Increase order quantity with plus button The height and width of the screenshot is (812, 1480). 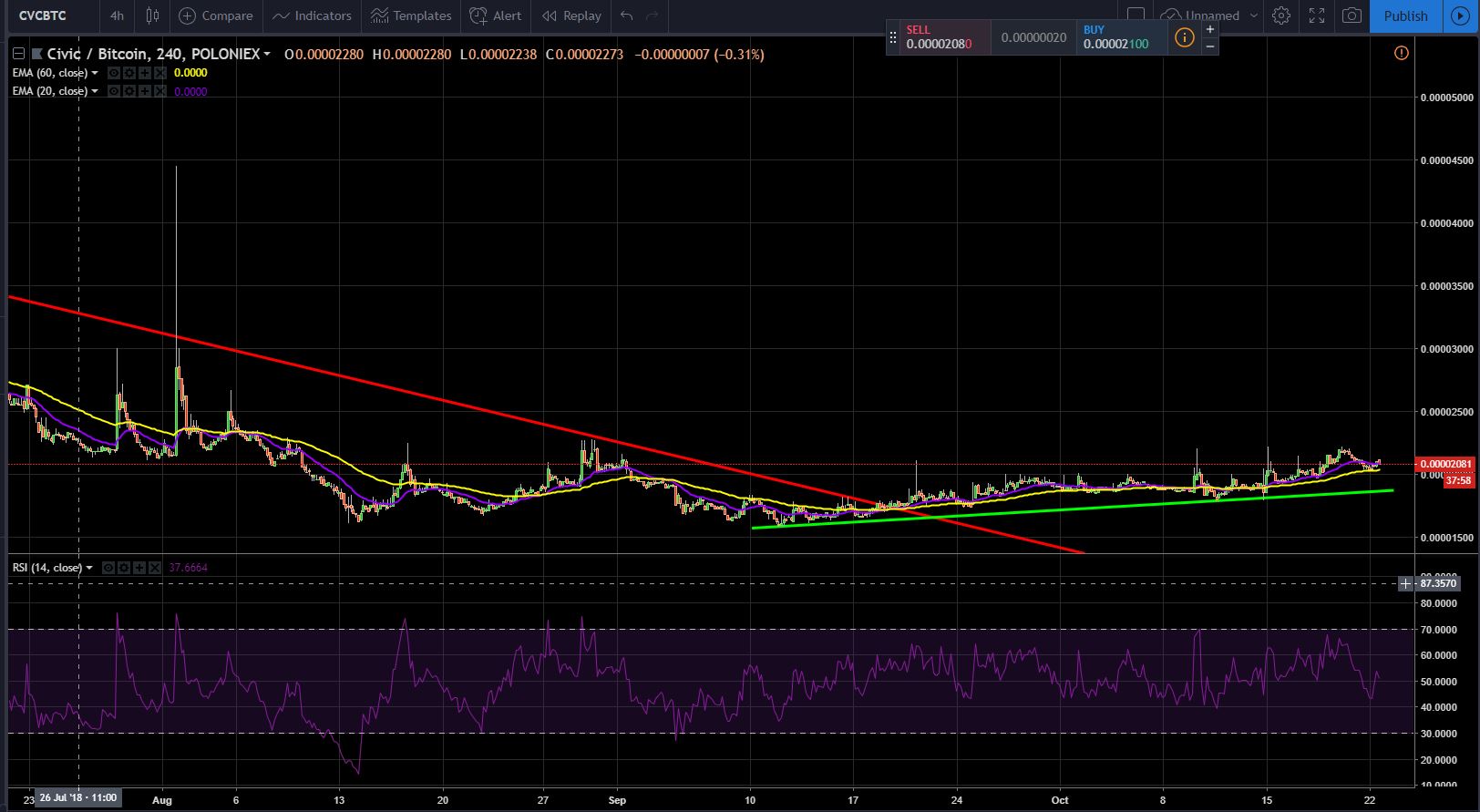coord(1210,29)
